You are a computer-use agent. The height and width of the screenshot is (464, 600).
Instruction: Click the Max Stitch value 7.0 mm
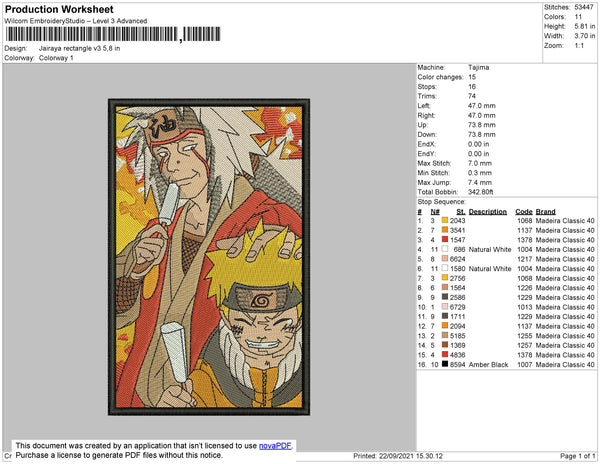pos(480,163)
